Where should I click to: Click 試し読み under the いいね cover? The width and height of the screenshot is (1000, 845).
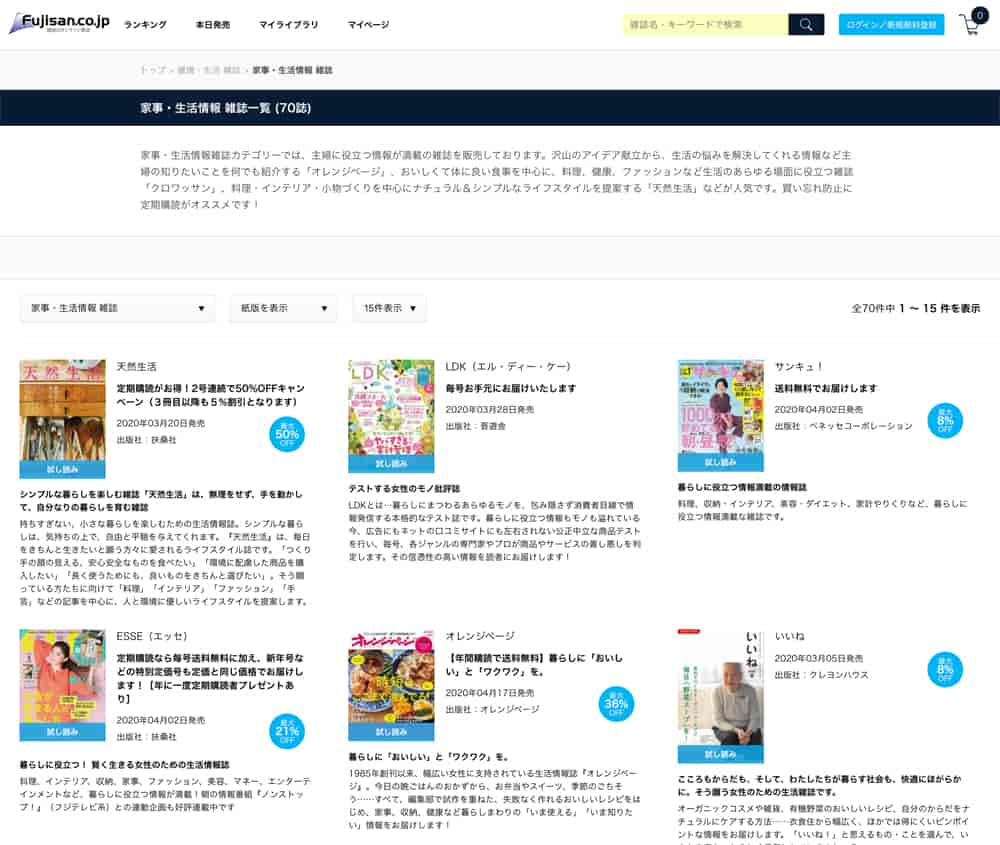[x=720, y=754]
